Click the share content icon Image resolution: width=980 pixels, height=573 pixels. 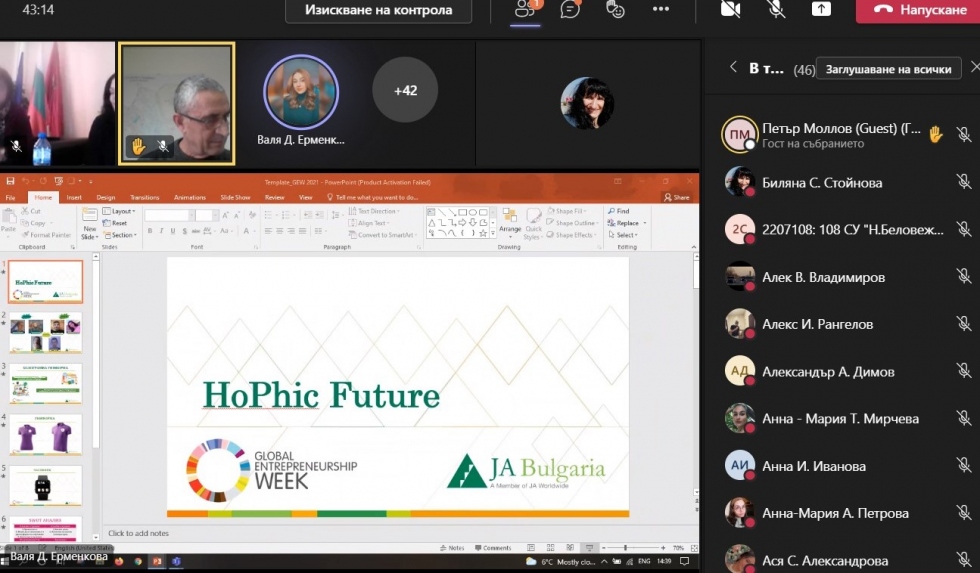pyautogui.click(x=821, y=9)
